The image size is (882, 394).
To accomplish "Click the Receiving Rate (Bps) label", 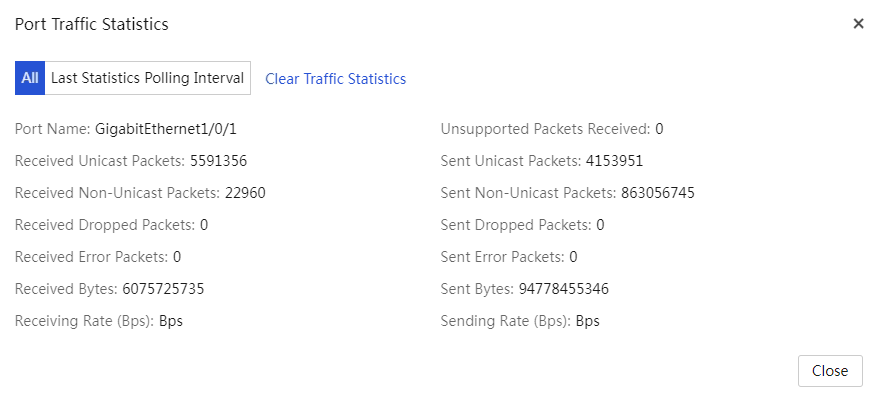I will [x=84, y=321].
